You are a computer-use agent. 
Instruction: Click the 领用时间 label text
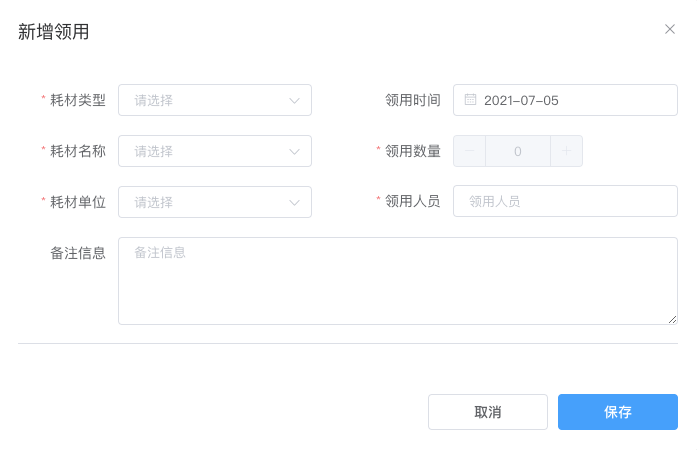click(413, 100)
